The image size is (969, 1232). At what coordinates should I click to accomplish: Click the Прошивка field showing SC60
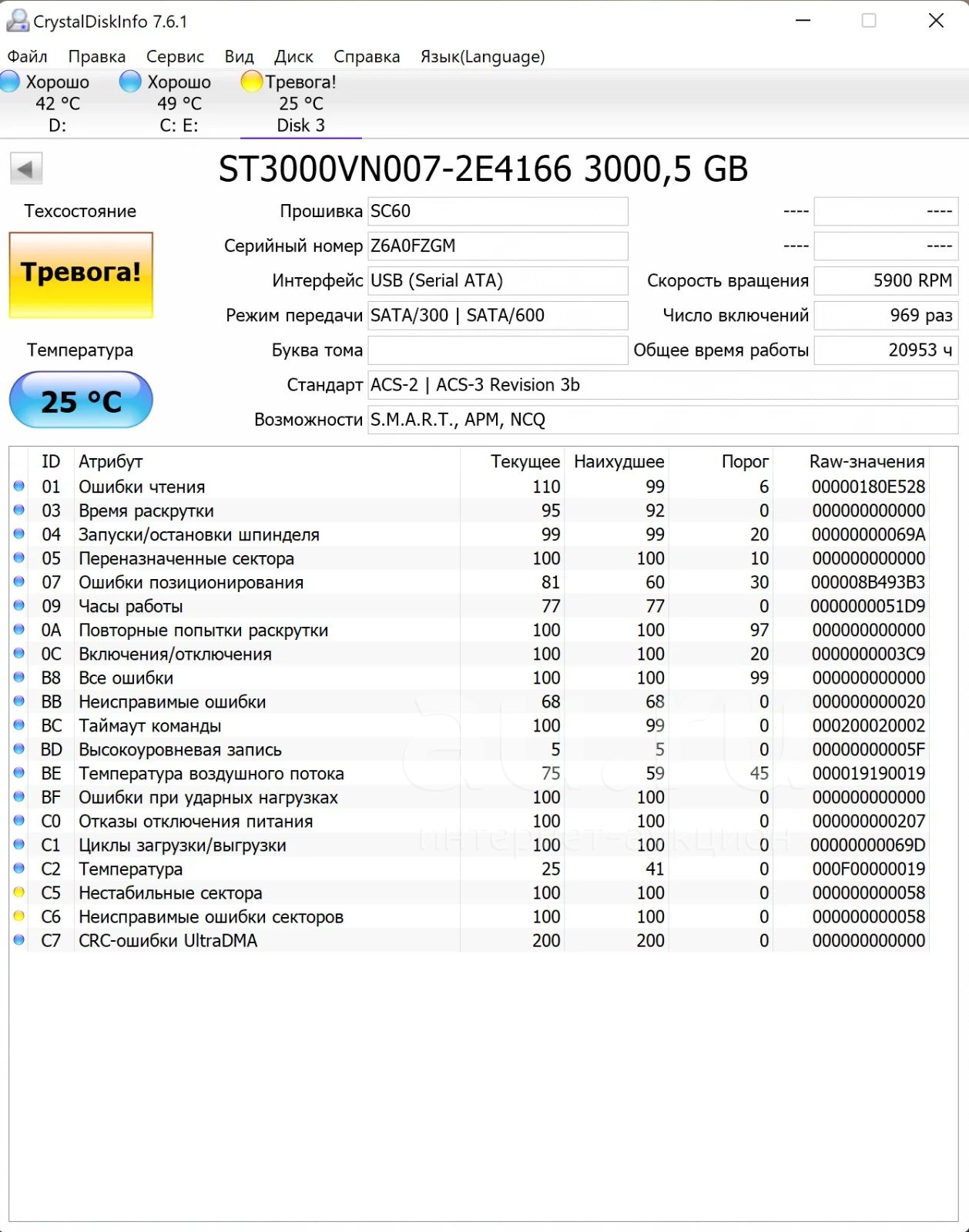[498, 212]
